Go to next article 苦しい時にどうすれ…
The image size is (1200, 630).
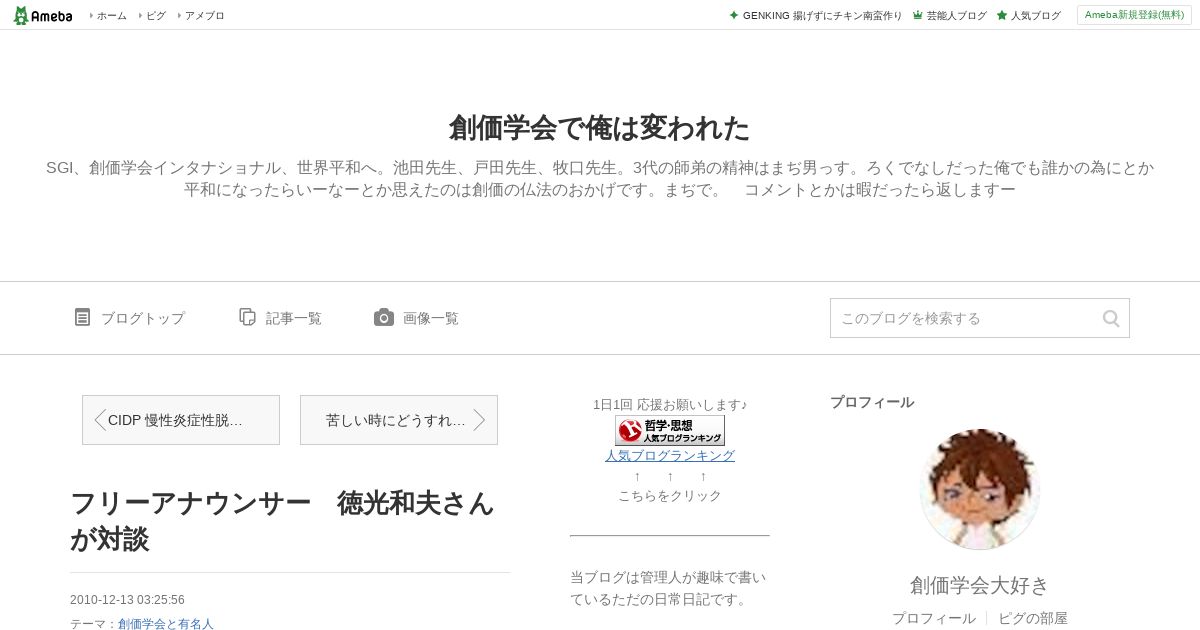(399, 420)
